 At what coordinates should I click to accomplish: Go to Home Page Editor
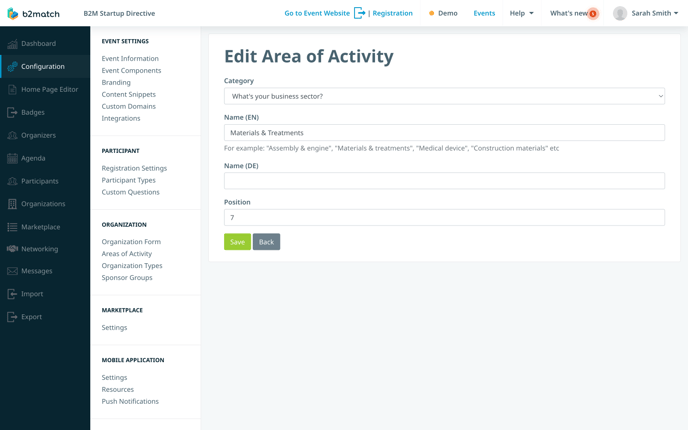click(50, 90)
